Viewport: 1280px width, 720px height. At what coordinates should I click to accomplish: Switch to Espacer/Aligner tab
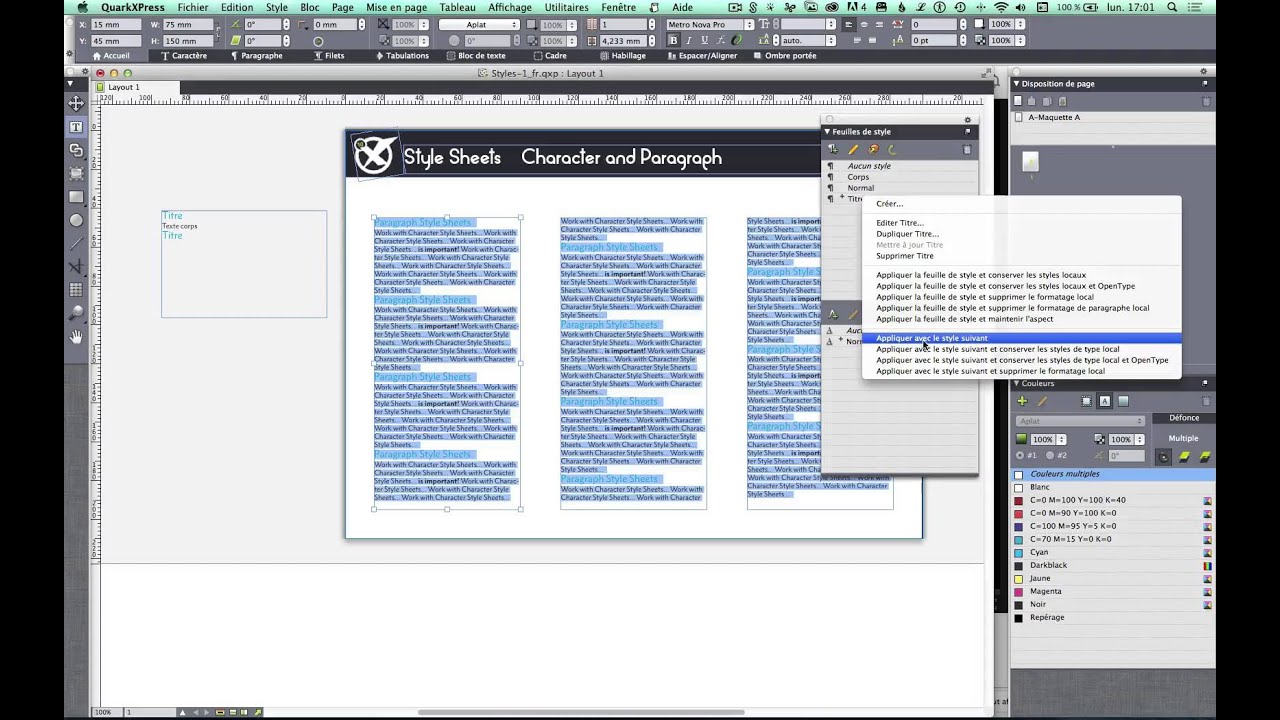click(x=702, y=56)
